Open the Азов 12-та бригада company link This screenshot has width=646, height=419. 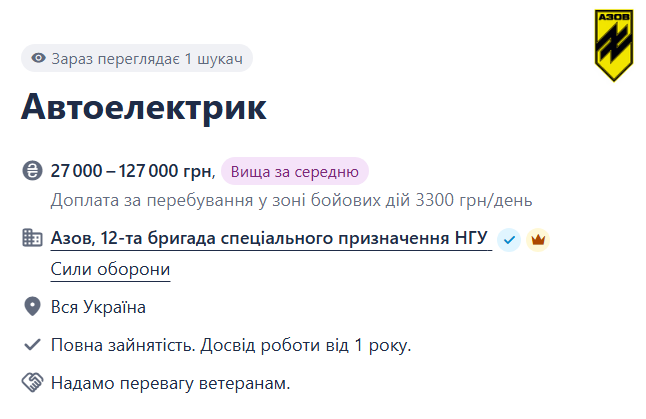(x=269, y=239)
